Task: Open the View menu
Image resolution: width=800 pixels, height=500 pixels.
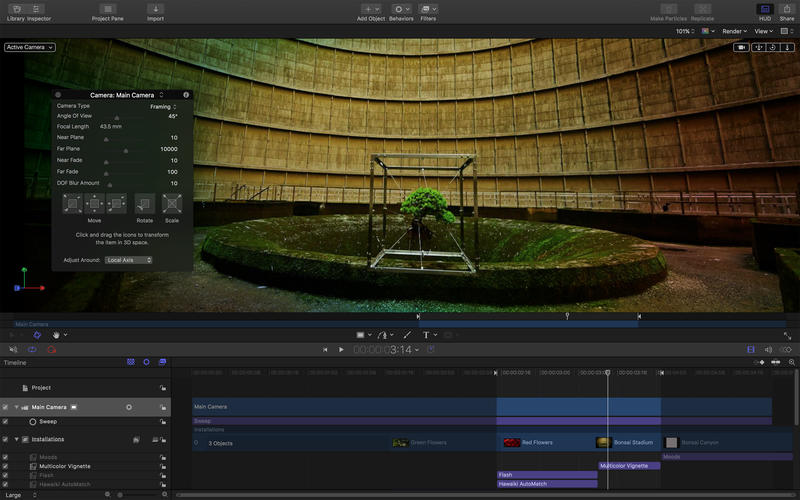Action: (763, 31)
